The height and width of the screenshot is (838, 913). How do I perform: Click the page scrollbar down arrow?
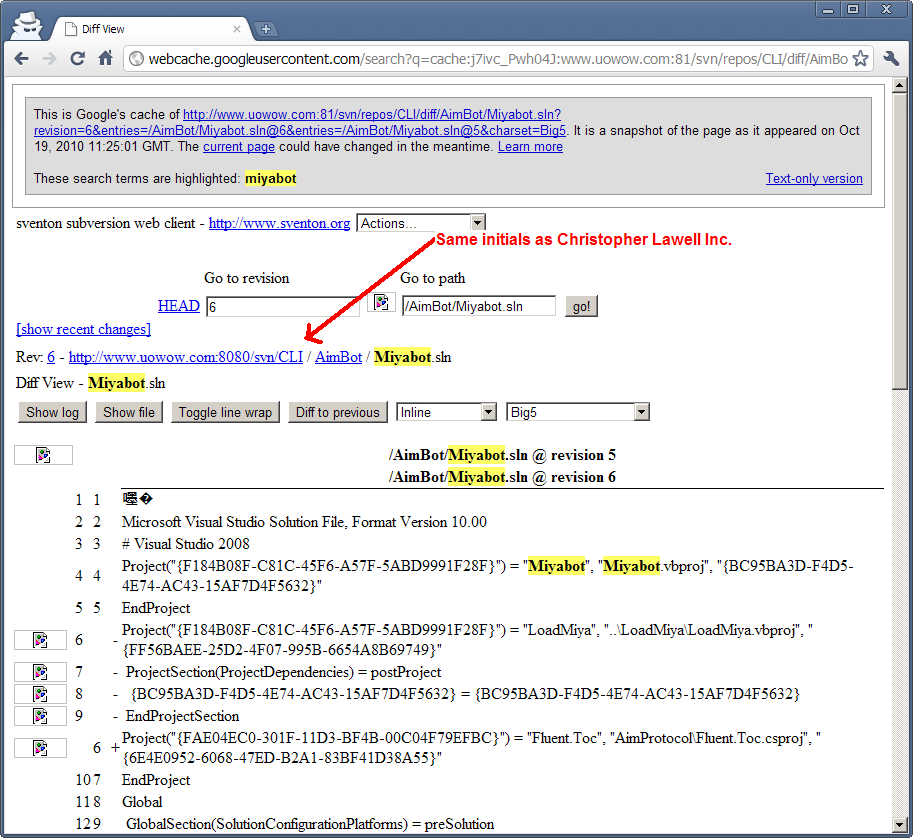point(899,825)
